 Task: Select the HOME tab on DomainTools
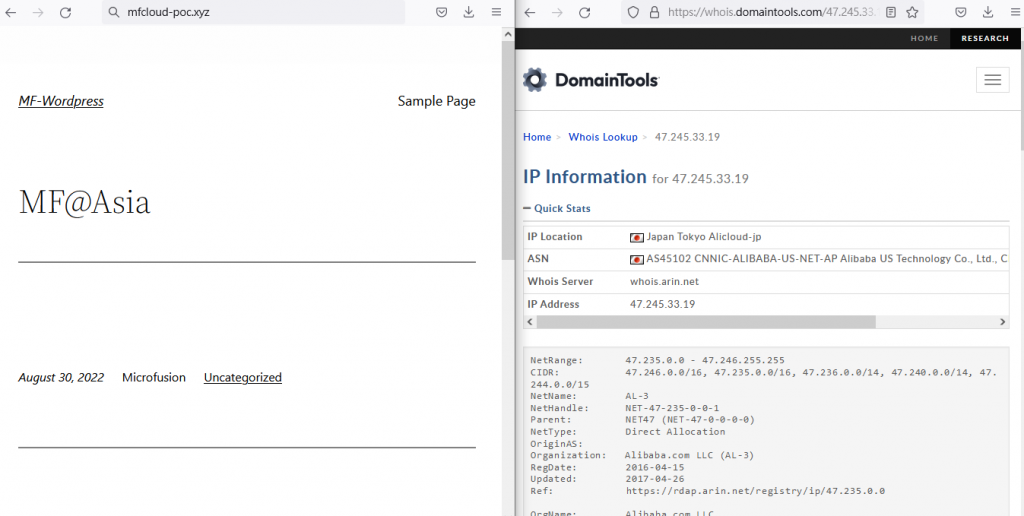click(x=924, y=39)
